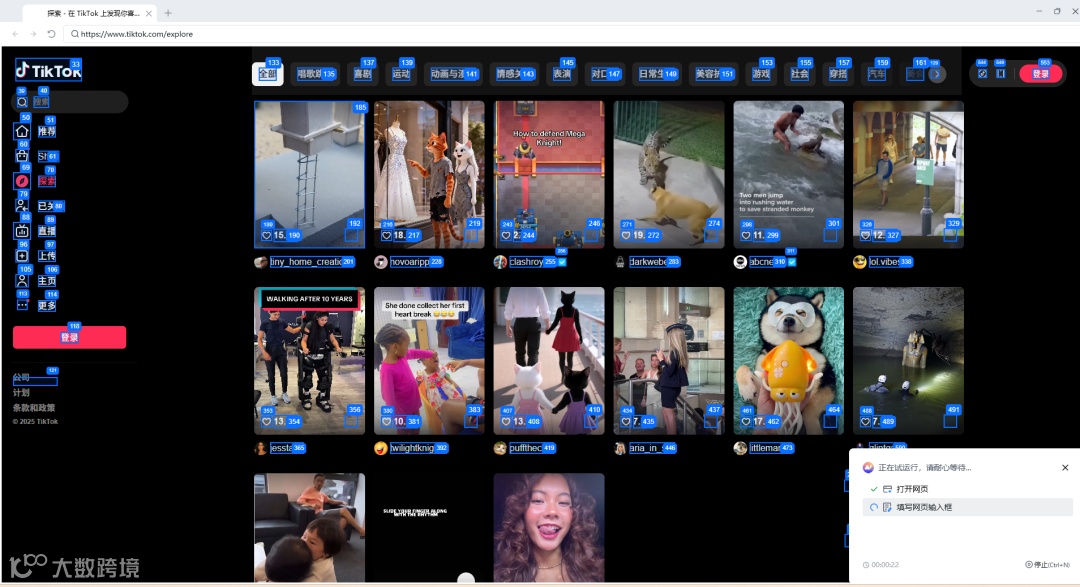Image resolution: width=1080 pixels, height=587 pixels.
Task: Click the 更多 three-dots icon
Action: (22, 305)
